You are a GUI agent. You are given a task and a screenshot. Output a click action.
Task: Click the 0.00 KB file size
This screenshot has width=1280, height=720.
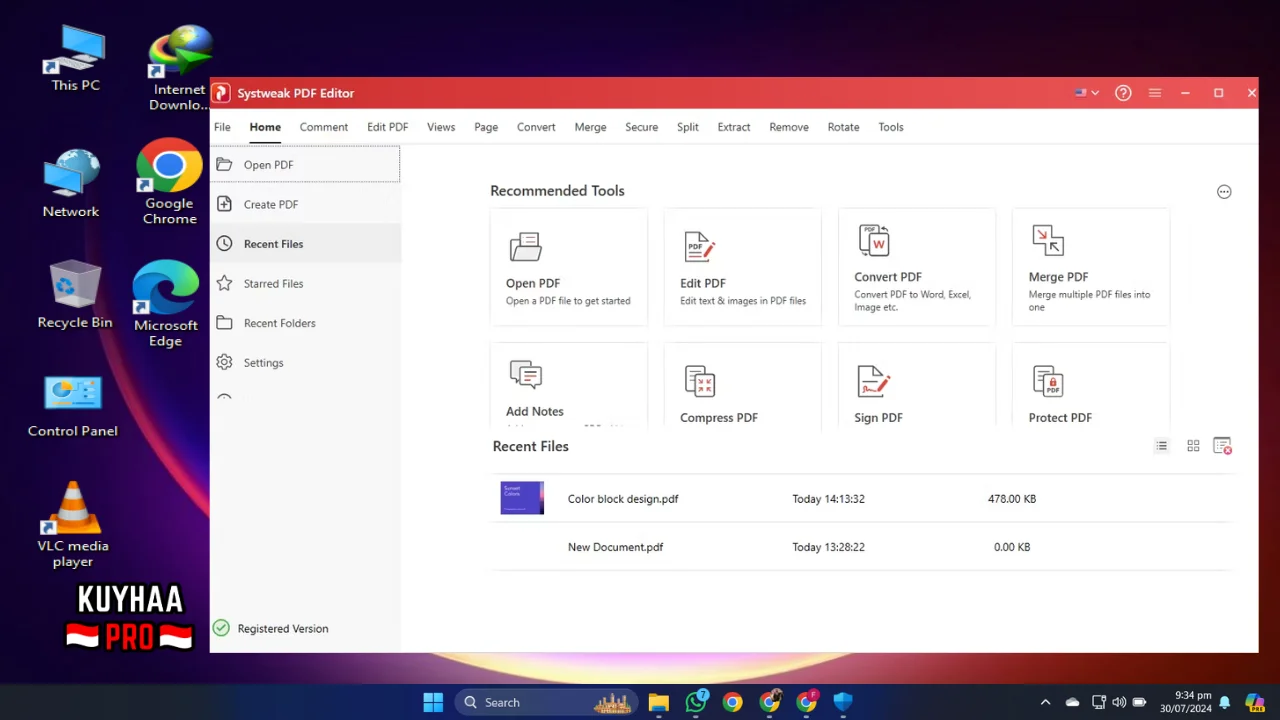(1012, 547)
